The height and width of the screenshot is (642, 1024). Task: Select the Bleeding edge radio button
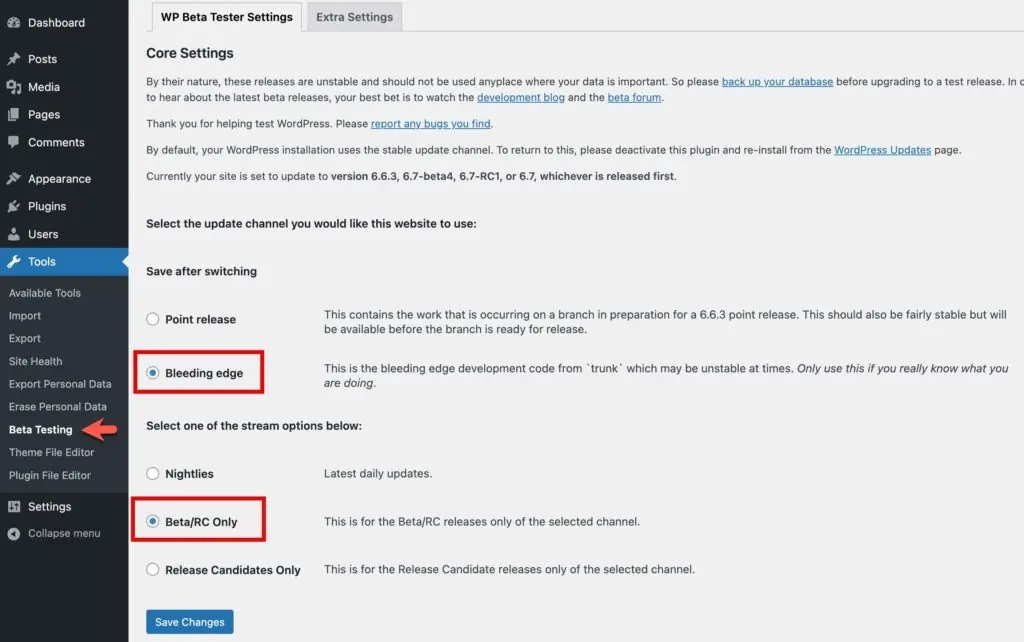[x=153, y=372]
